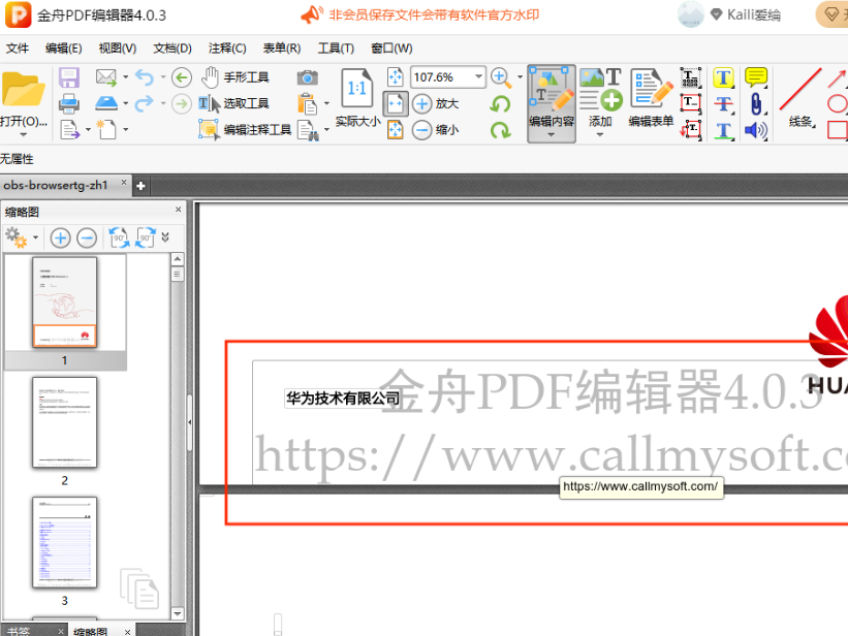Select page 3 thumbnail
This screenshot has height=636, width=848.
[64, 542]
